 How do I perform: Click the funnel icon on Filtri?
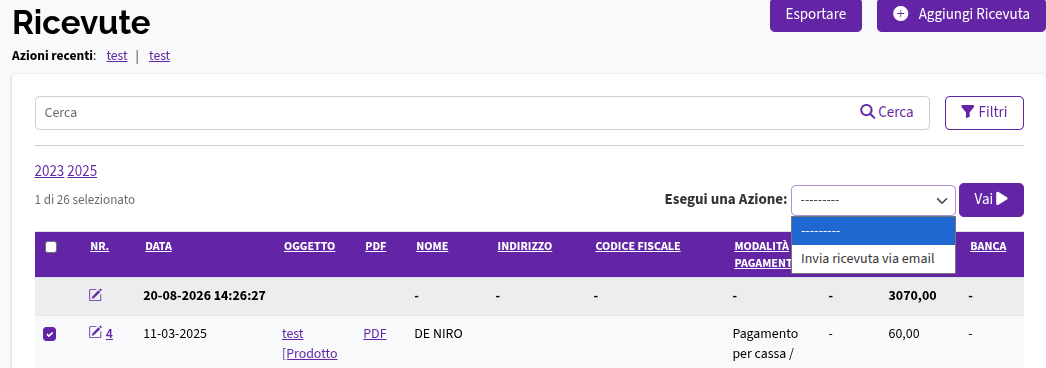(x=967, y=112)
